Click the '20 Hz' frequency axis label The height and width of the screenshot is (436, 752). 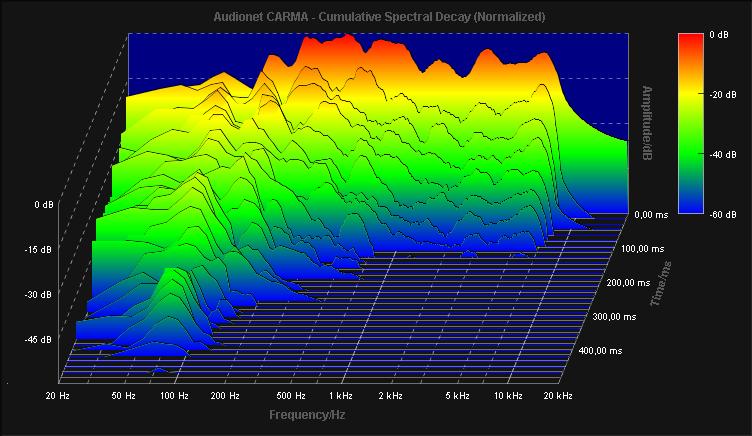click(58, 396)
